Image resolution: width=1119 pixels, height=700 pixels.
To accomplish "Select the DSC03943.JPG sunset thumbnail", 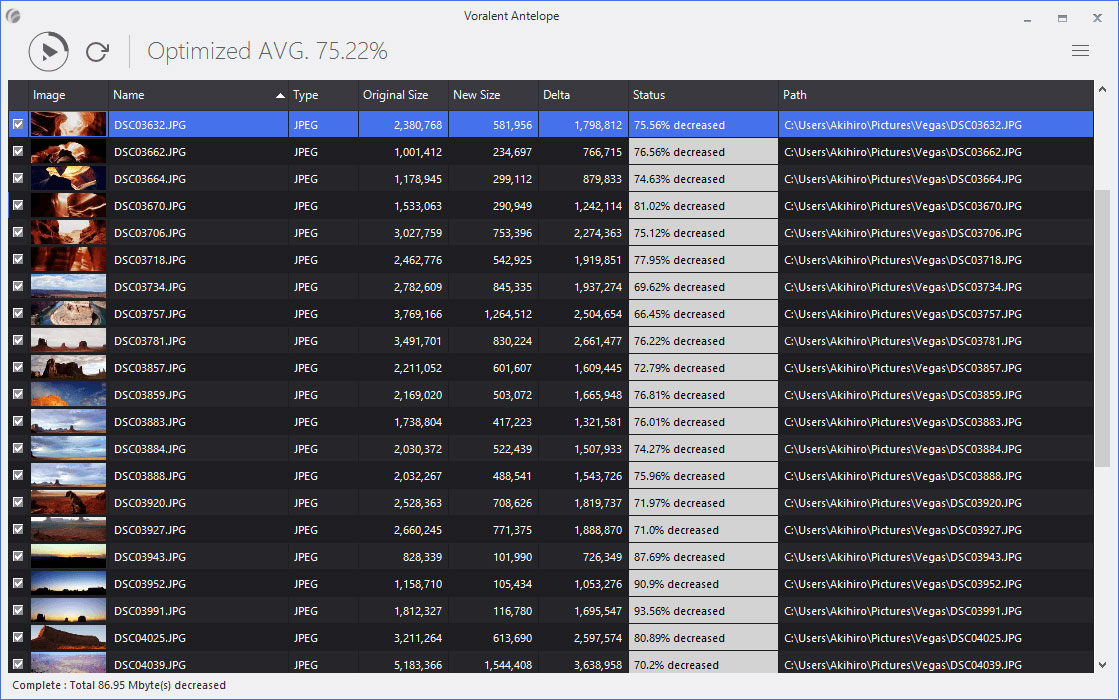I will (x=68, y=557).
